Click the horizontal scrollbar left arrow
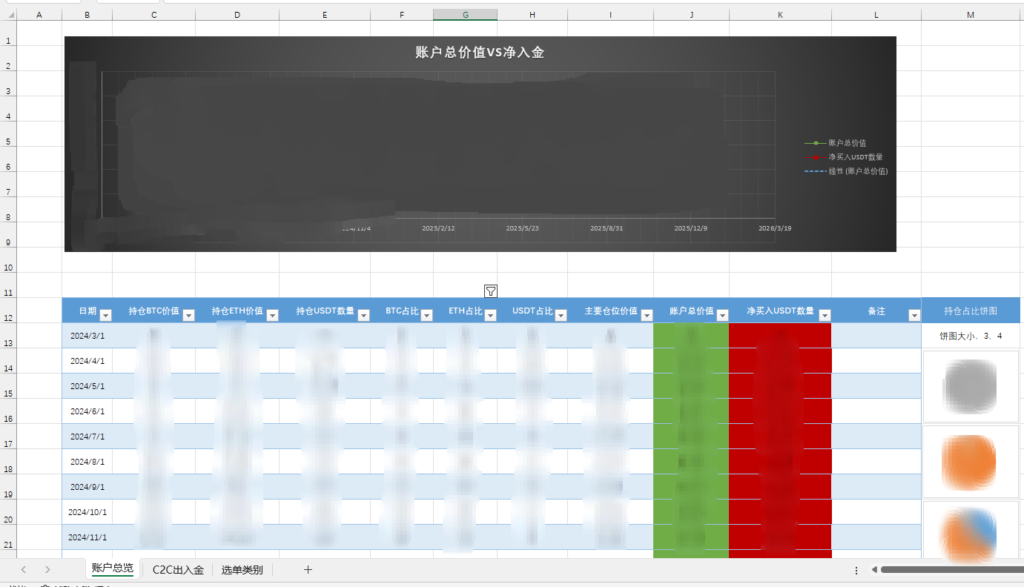This screenshot has width=1024, height=587. tap(875, 570)
